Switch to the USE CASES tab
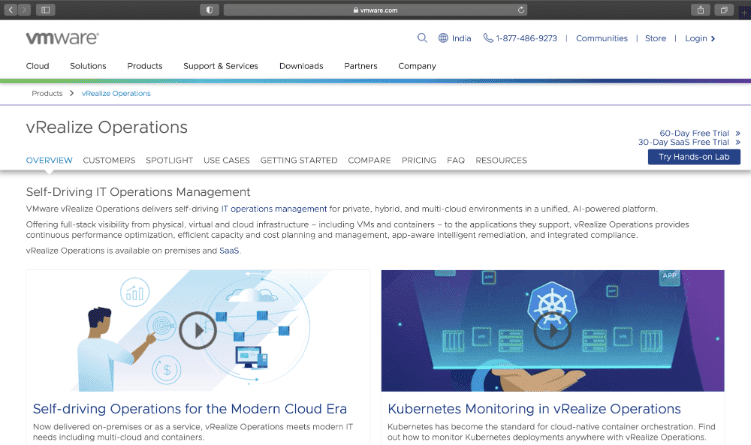This screenshot has width=751, height=445. tap(227, 160)
